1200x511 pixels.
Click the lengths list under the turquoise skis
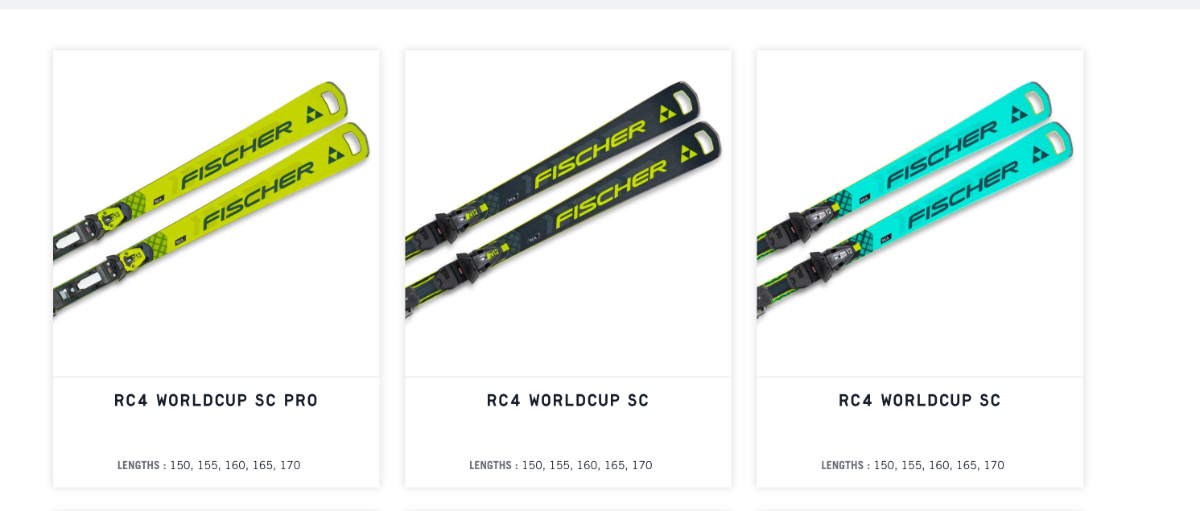point(913,466)
